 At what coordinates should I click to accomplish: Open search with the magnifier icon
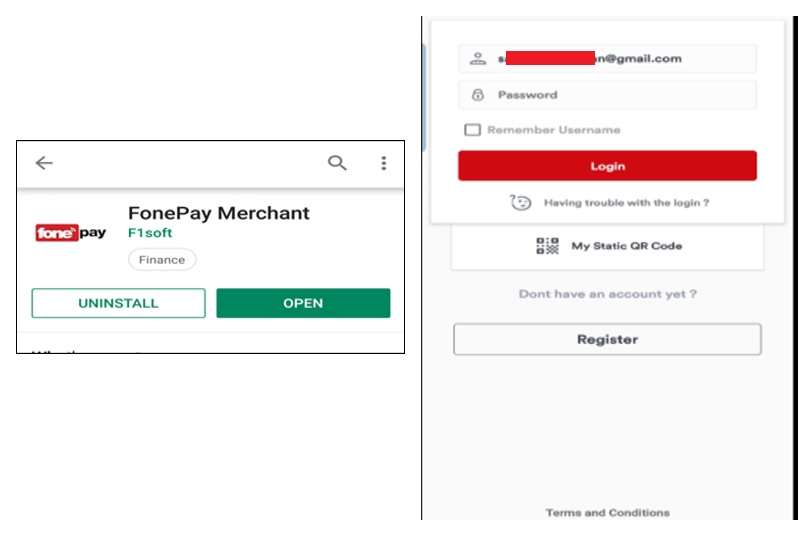pyautogui.click(x=338, y=163)
